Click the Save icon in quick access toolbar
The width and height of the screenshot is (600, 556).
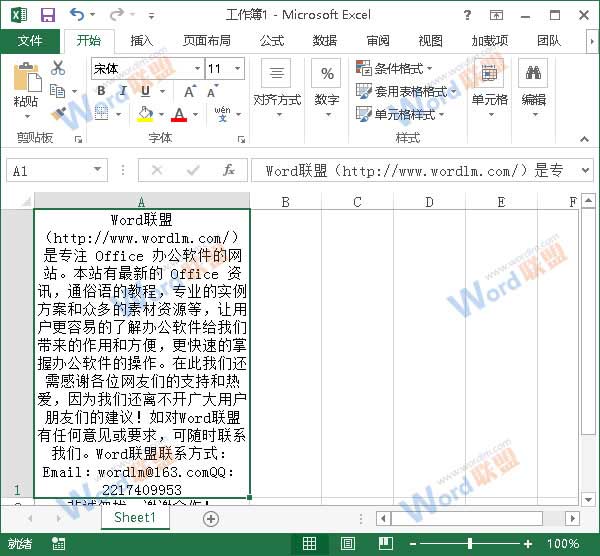tap(48, 15)
